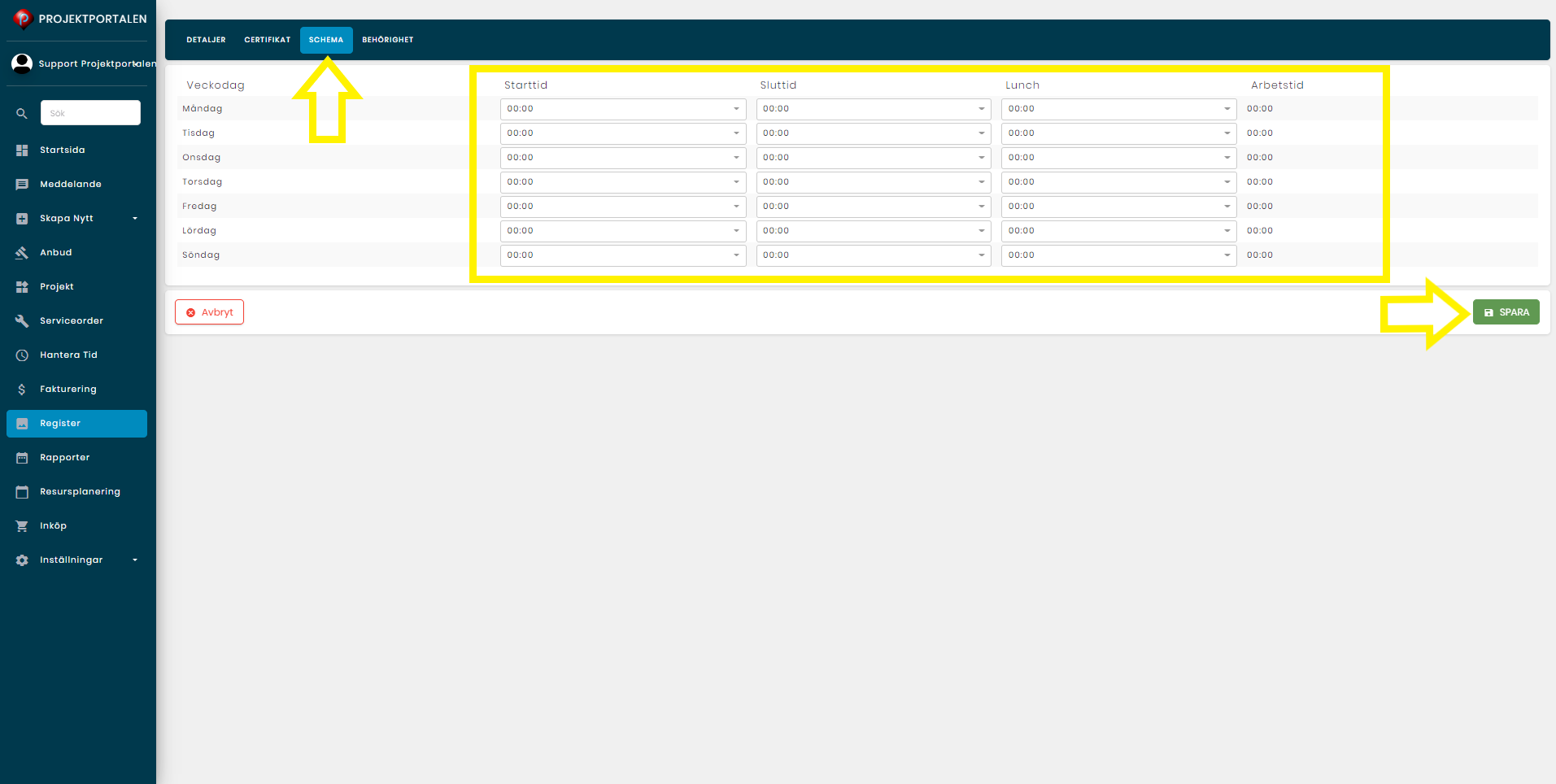Click the Anbud gavel icon
Viewport: 1556px width, 784px height.
[x=22, y=253]
